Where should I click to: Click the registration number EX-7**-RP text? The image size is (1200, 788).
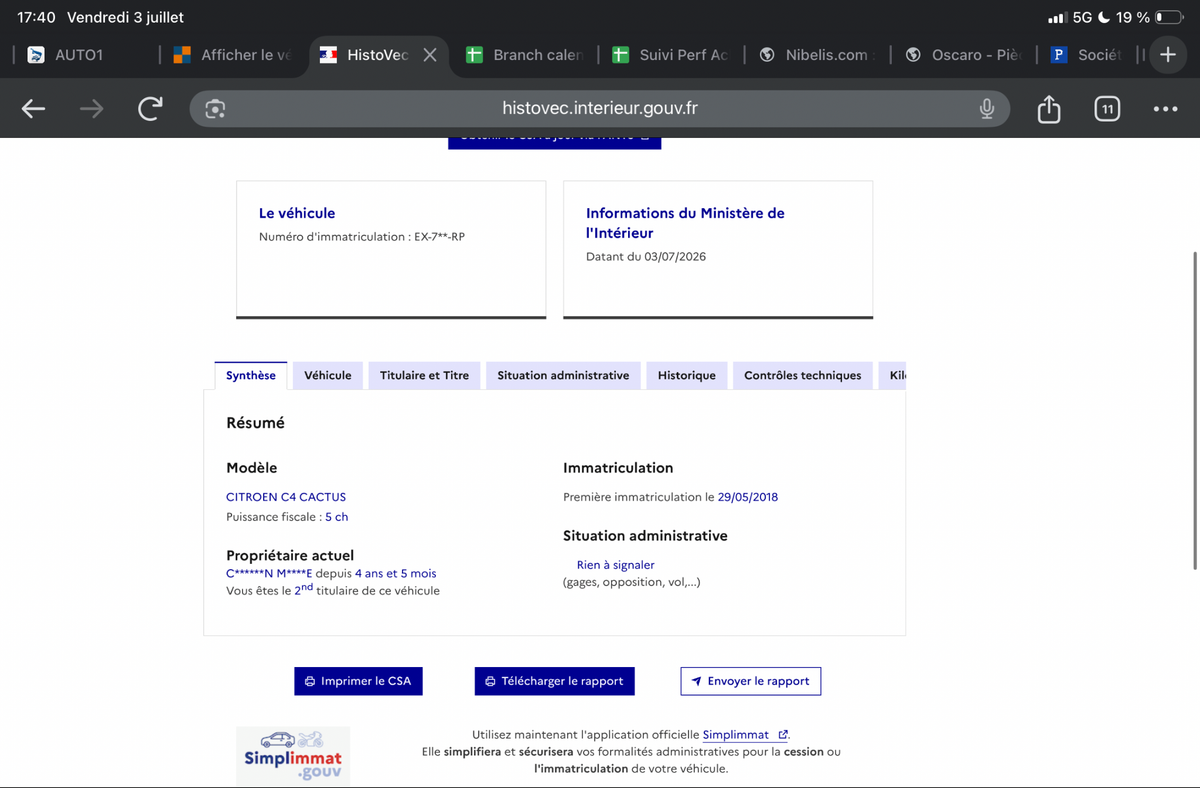coord(439,237)
